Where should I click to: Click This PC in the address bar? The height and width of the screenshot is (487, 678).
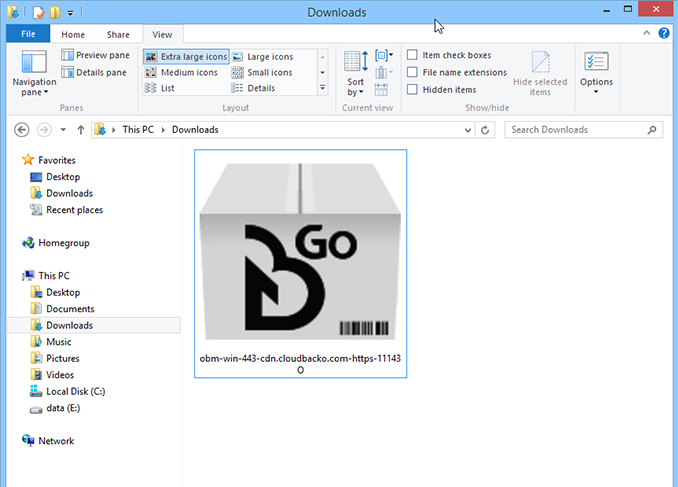coord(138,130)
